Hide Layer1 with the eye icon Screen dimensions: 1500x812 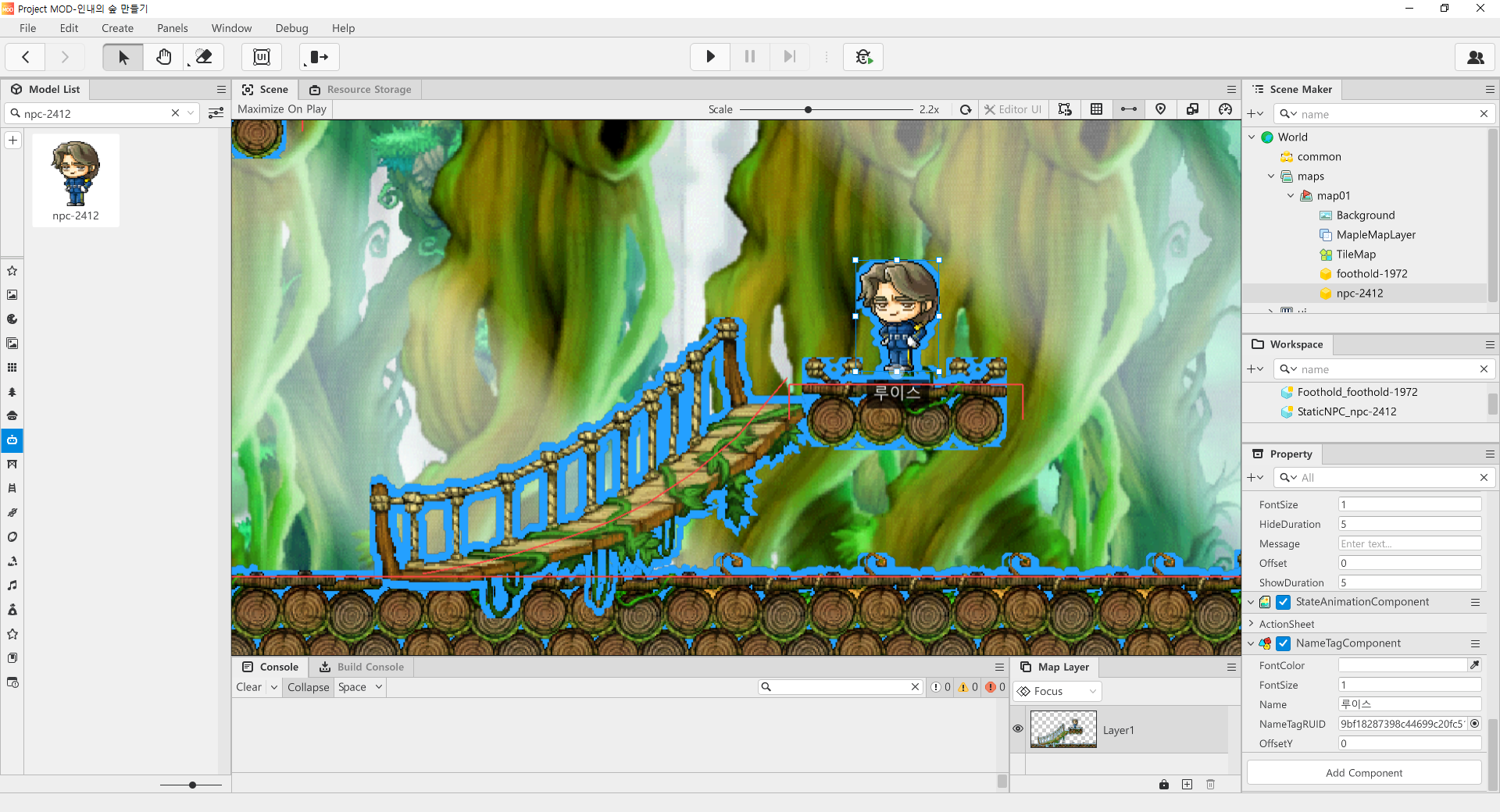(1018, 728)
